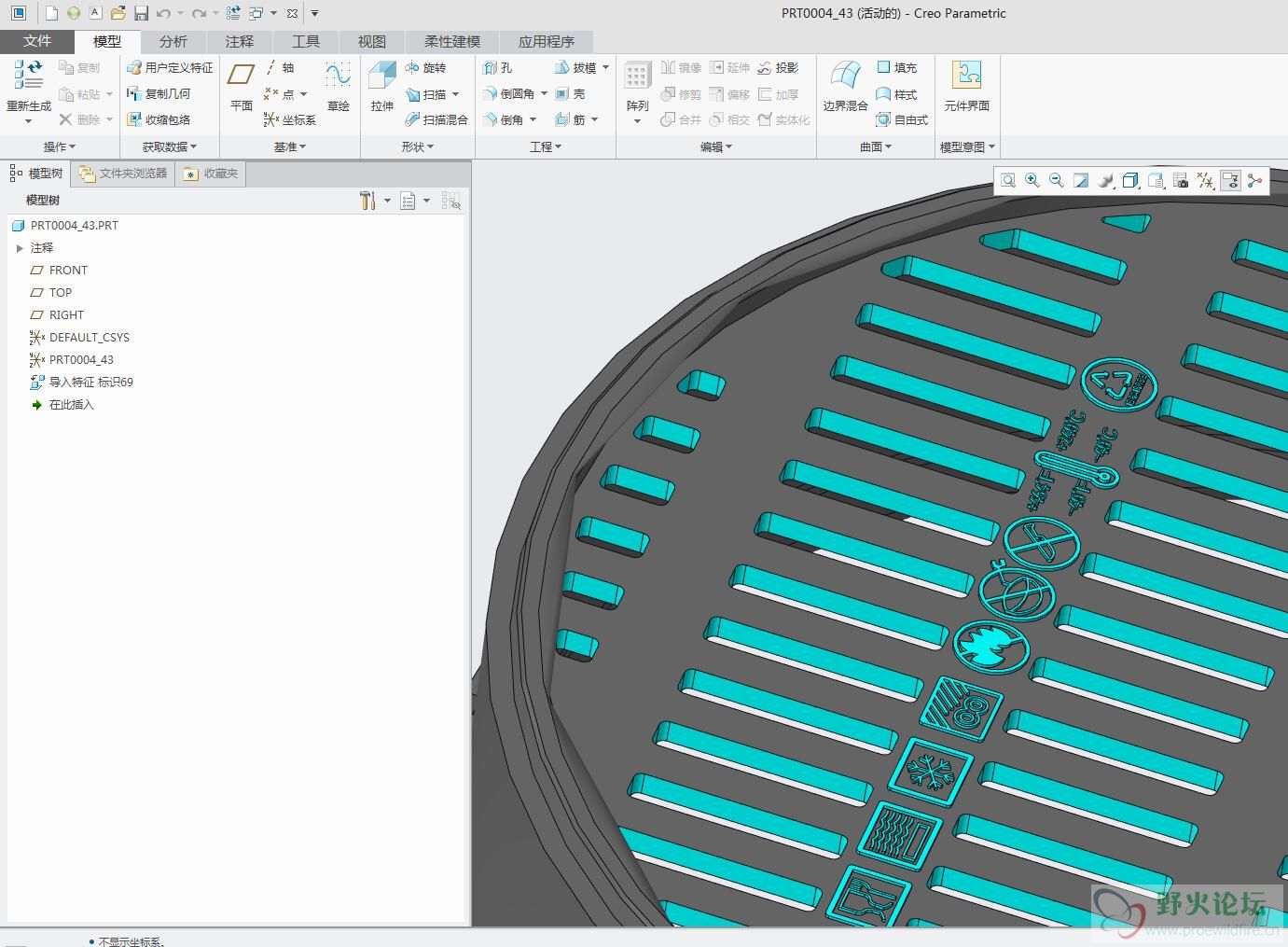Click the Open folder icon
The height and width of the screenshot is (947, 1288).
(118, 13)
